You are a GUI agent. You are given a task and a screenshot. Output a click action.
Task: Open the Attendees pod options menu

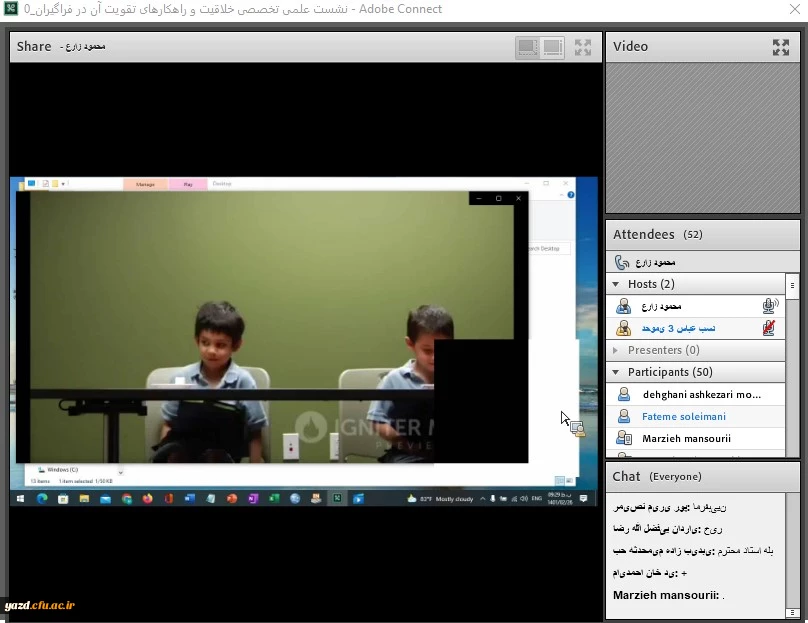[x=793, y=284]
